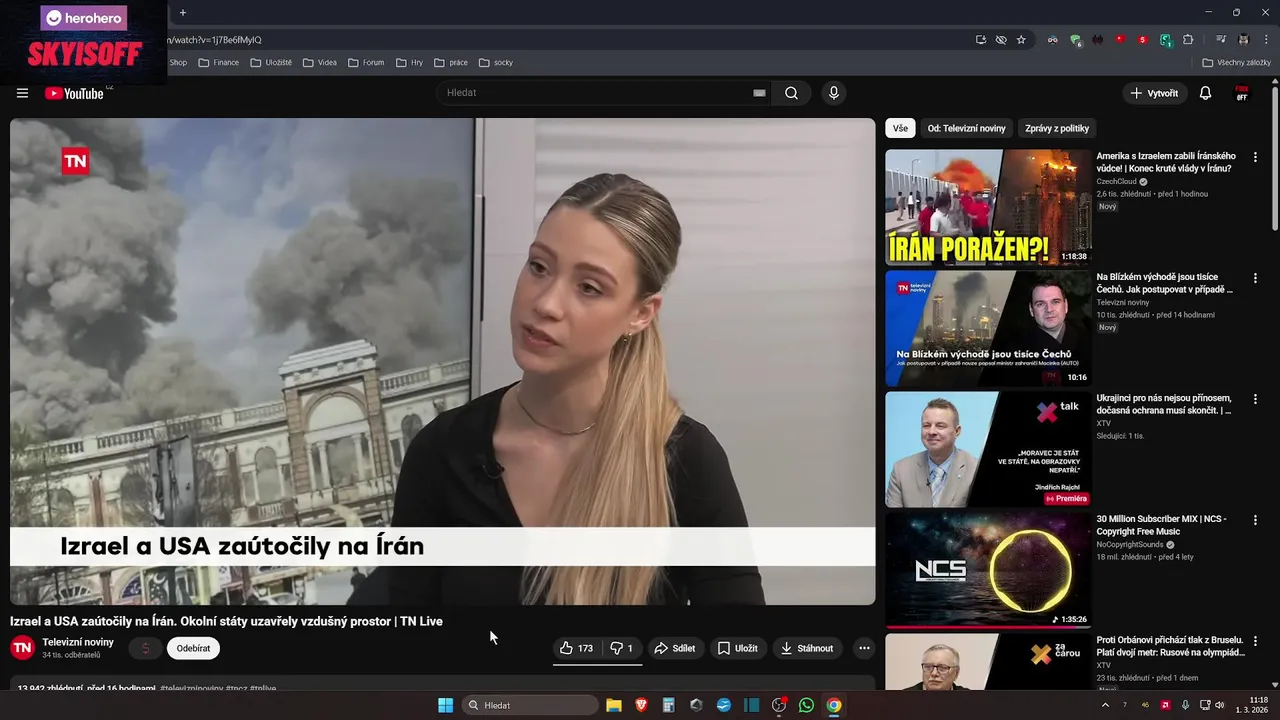Expand hidden system tray icons chevron
Image resolution: width=1280 pixels, height=720 pixels.
[x=1105, y=705]
